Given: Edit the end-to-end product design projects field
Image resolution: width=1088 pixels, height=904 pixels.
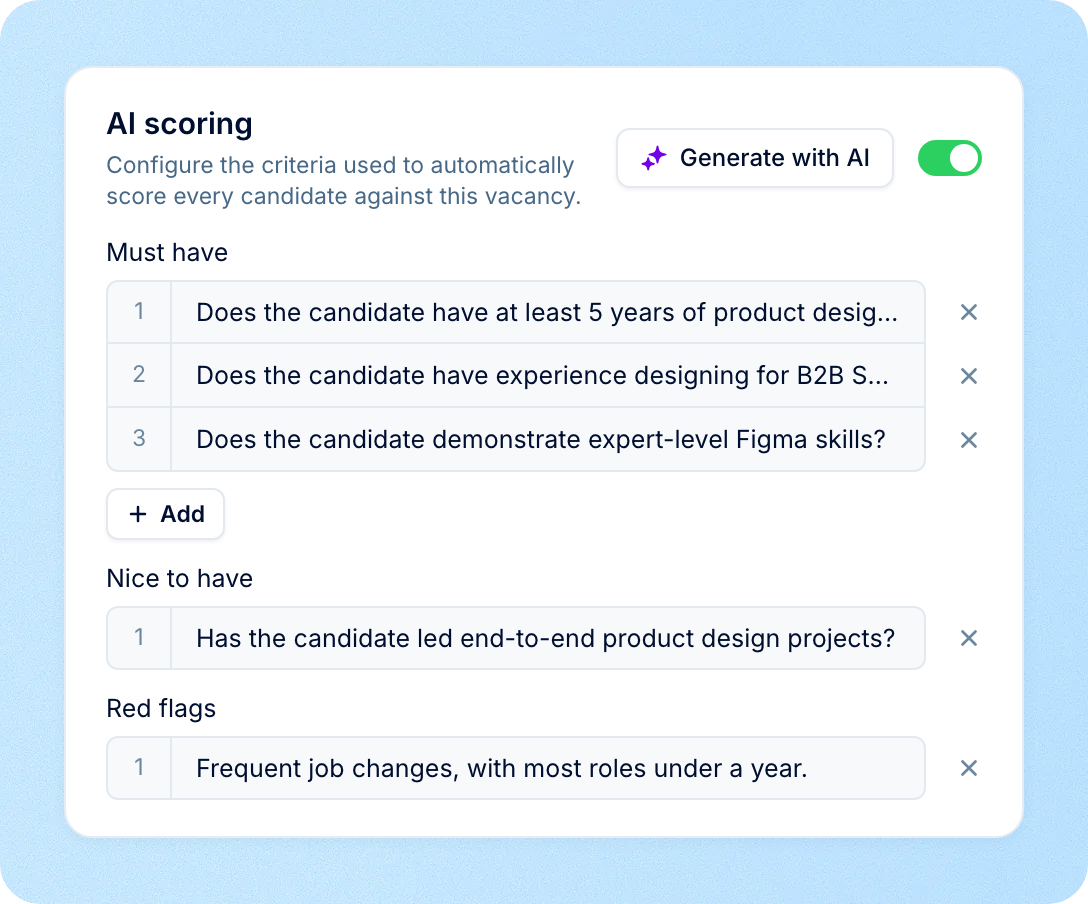Looking at the screenshot, I should (x=547, y=638).
